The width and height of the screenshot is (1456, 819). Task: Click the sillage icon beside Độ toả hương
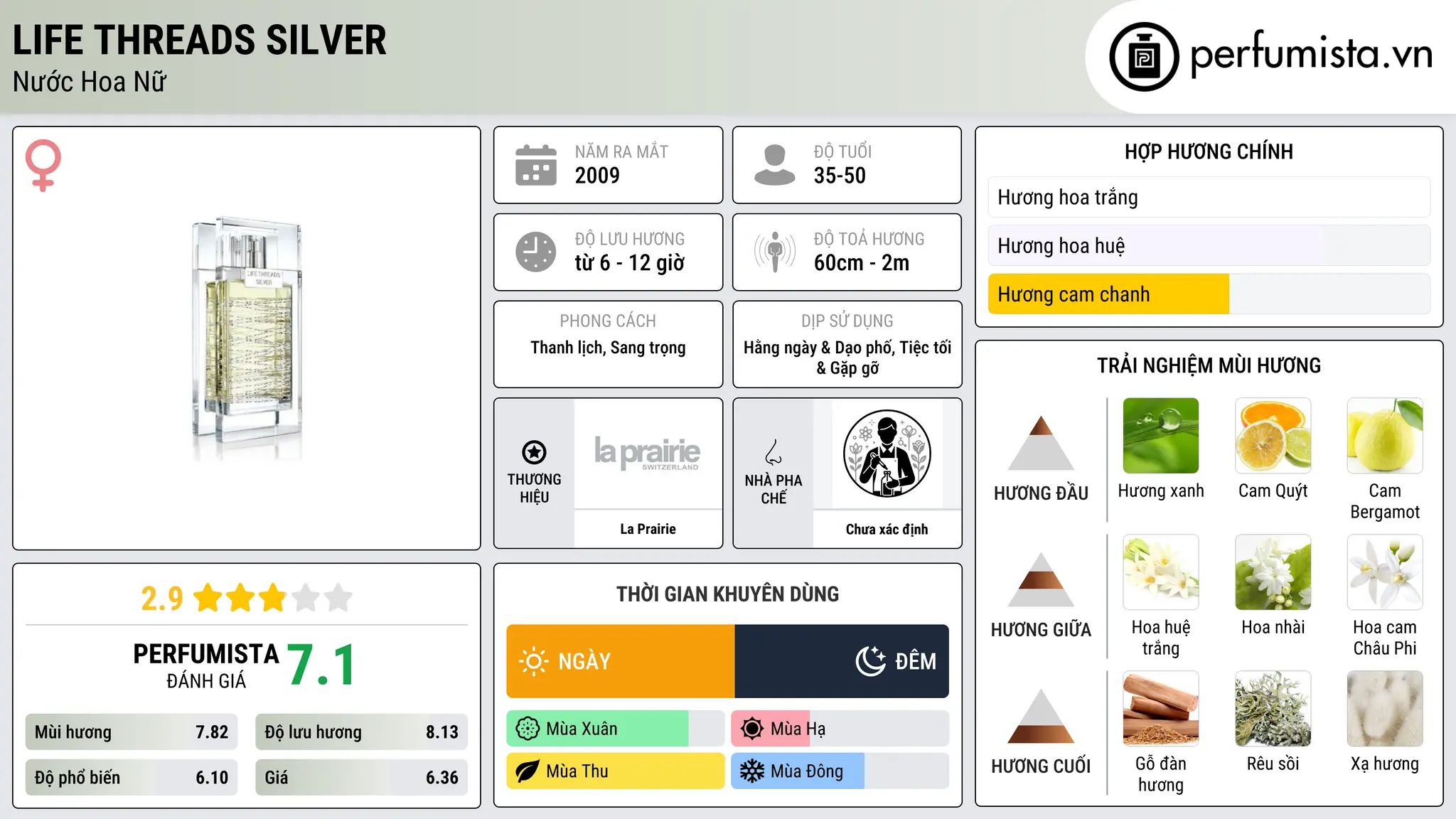point(774,252)
